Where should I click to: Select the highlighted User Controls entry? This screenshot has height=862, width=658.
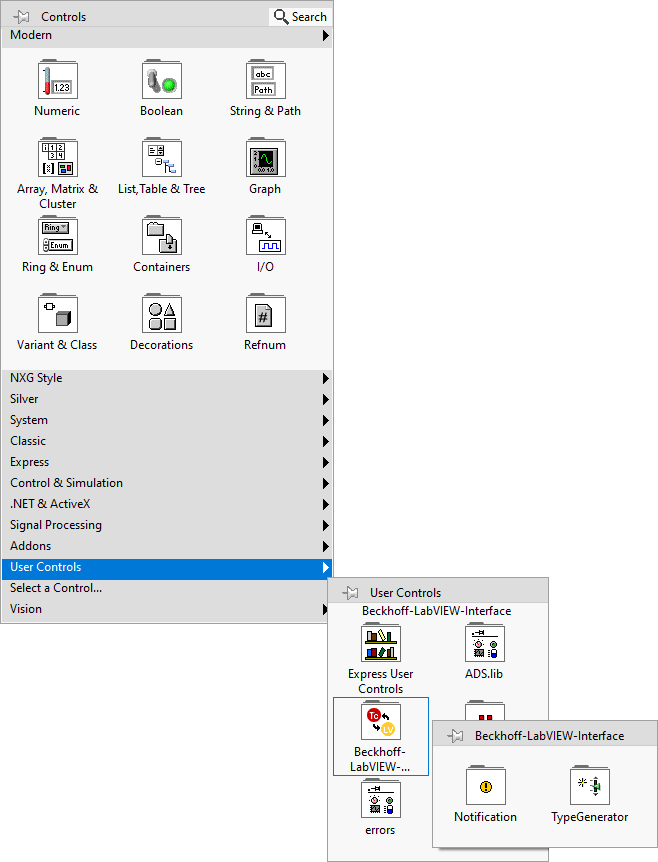[x=167, y=567]
